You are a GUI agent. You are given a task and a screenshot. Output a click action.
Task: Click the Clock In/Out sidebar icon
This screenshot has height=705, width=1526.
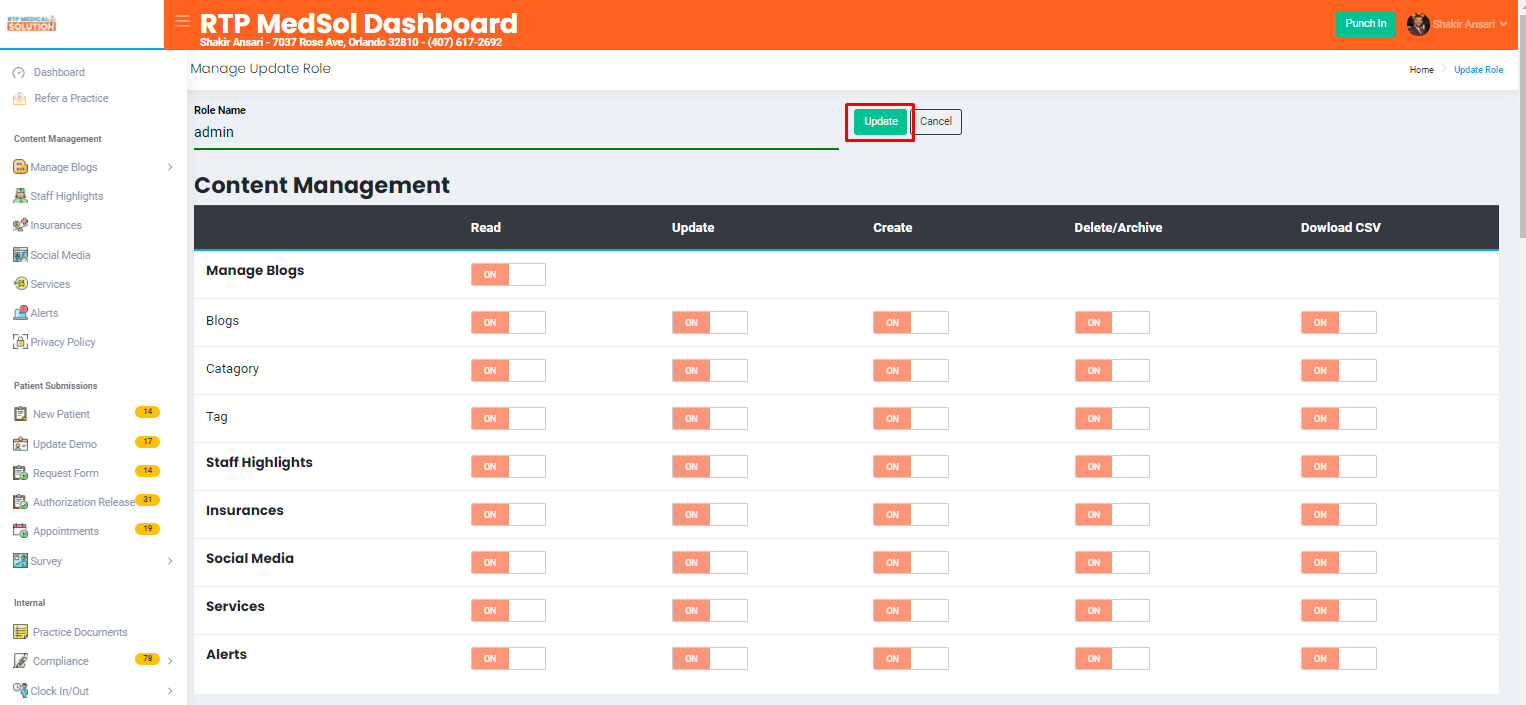pos(20,690)
